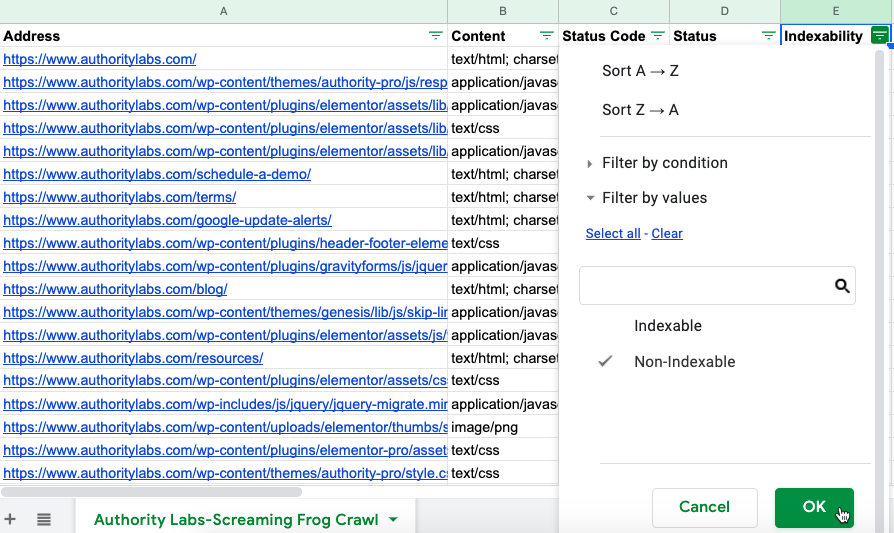The image size is (894, 533).
Task: Click the horizontal scrollbar thumb
Action: pyautogui.click(x=150, y=491)
